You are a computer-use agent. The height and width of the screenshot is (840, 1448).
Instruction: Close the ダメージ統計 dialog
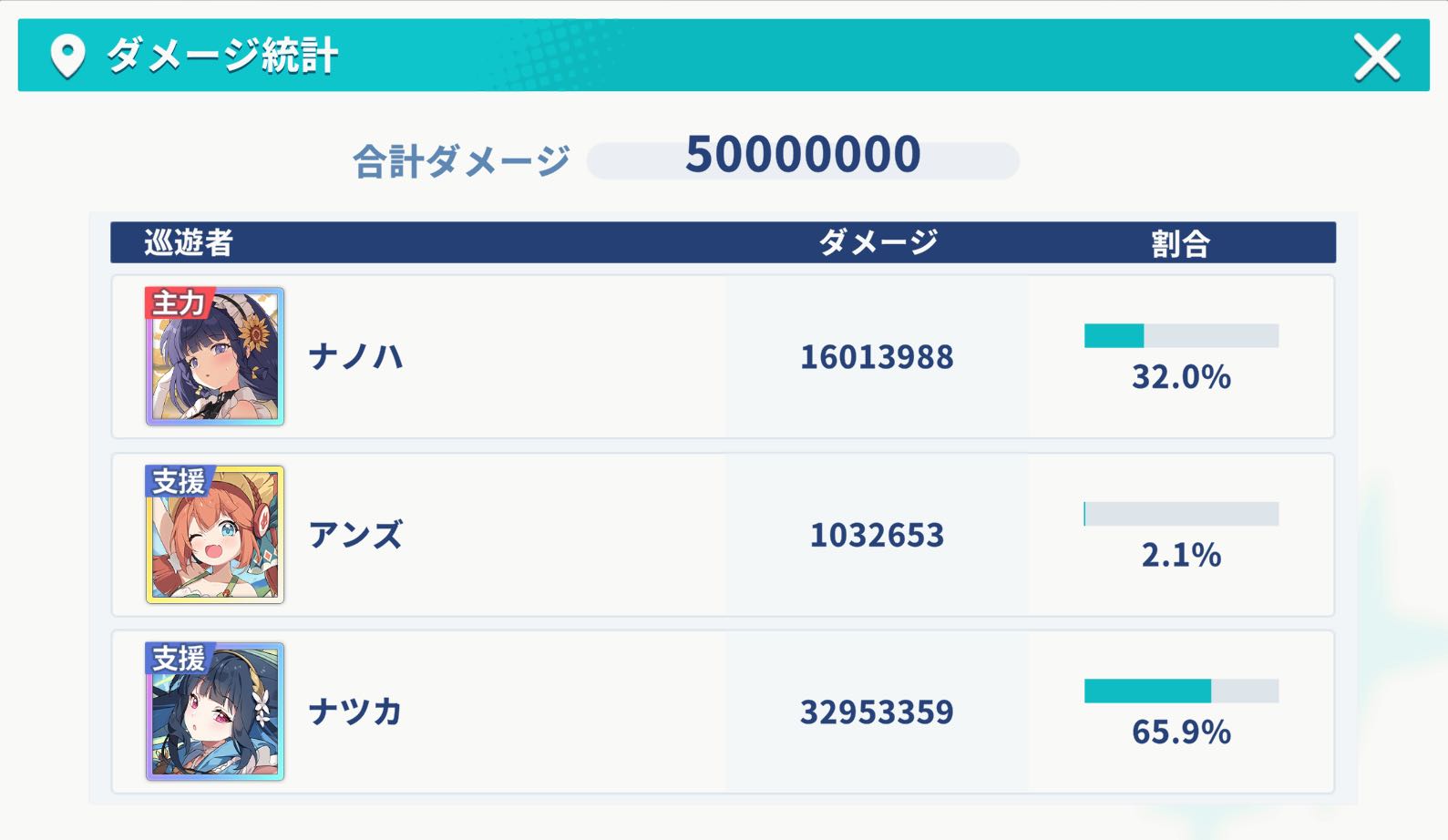click(x=1376, y=57)
